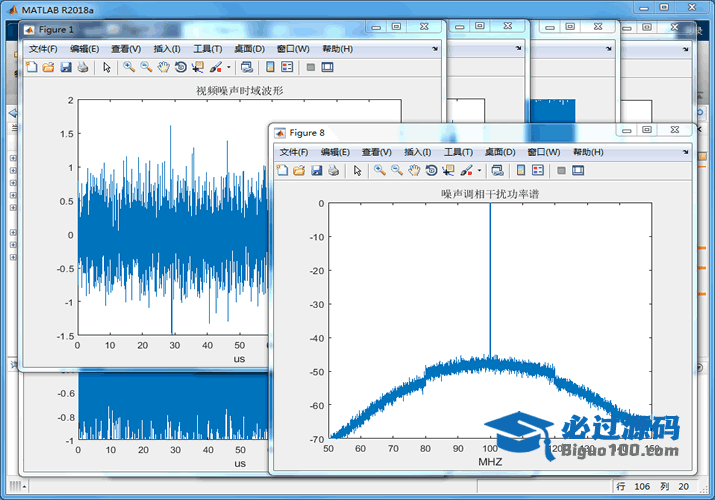Open 插入(I) menu in Figure 8

tap(417, 152)
